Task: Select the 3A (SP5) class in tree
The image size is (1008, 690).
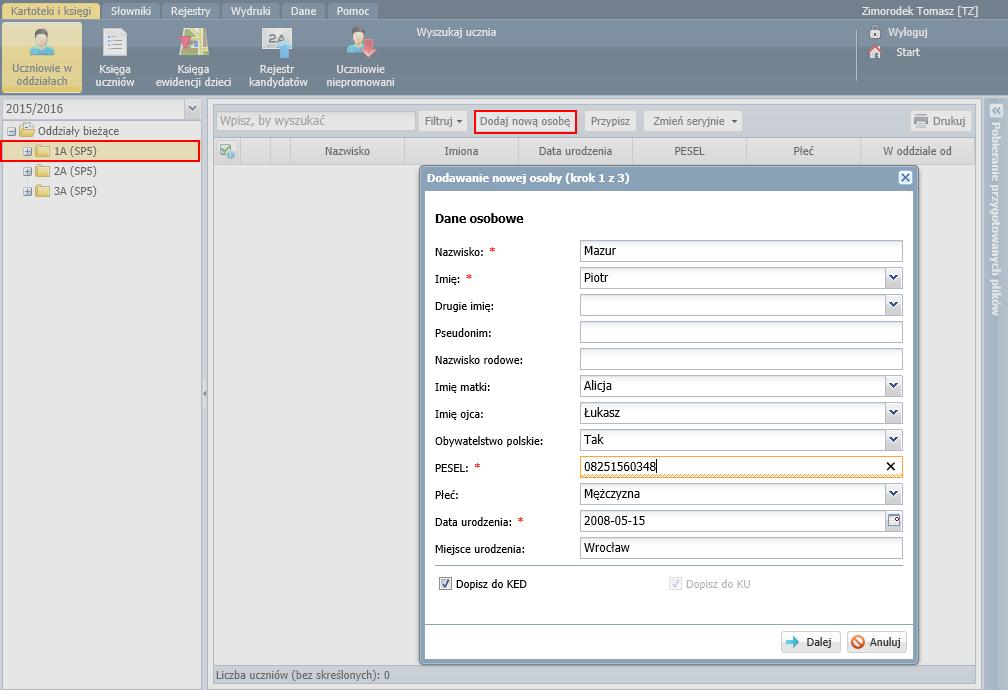Action: point(75,191)
